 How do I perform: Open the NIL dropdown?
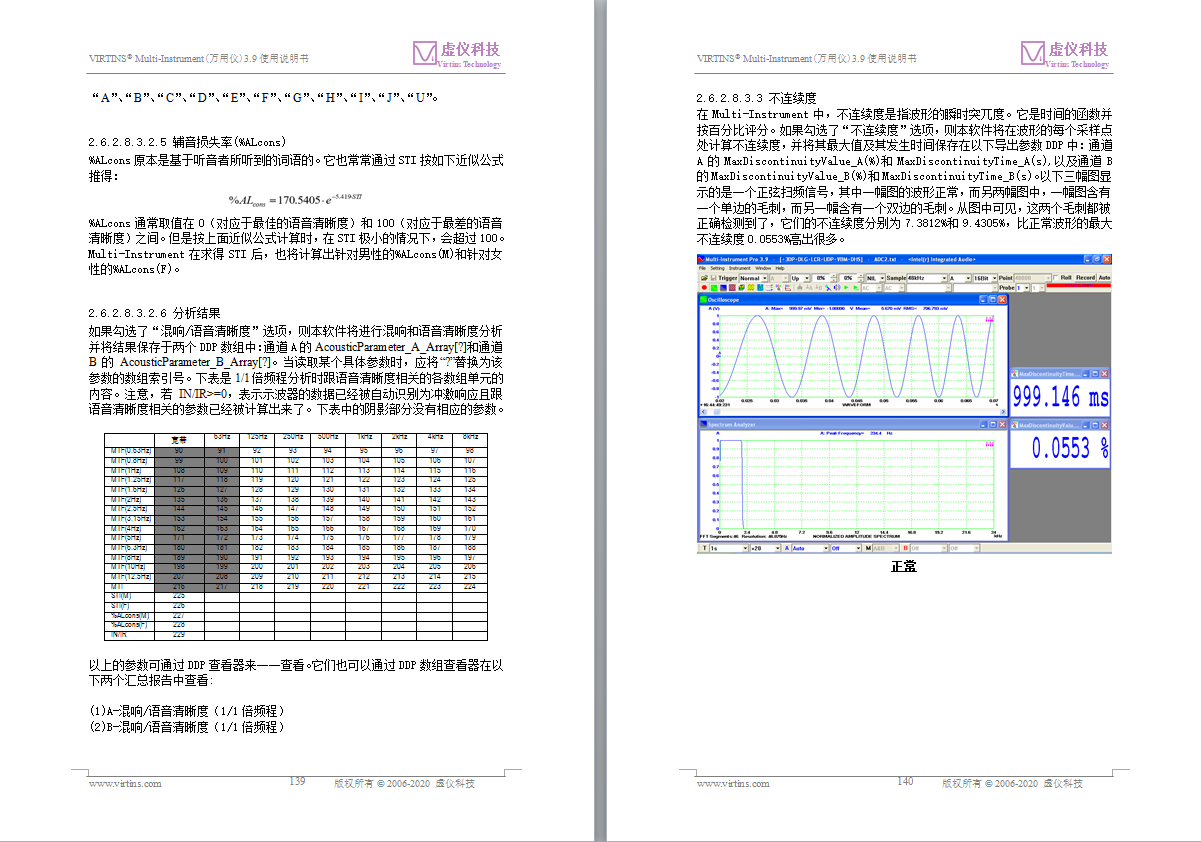[x=876, y=278]
